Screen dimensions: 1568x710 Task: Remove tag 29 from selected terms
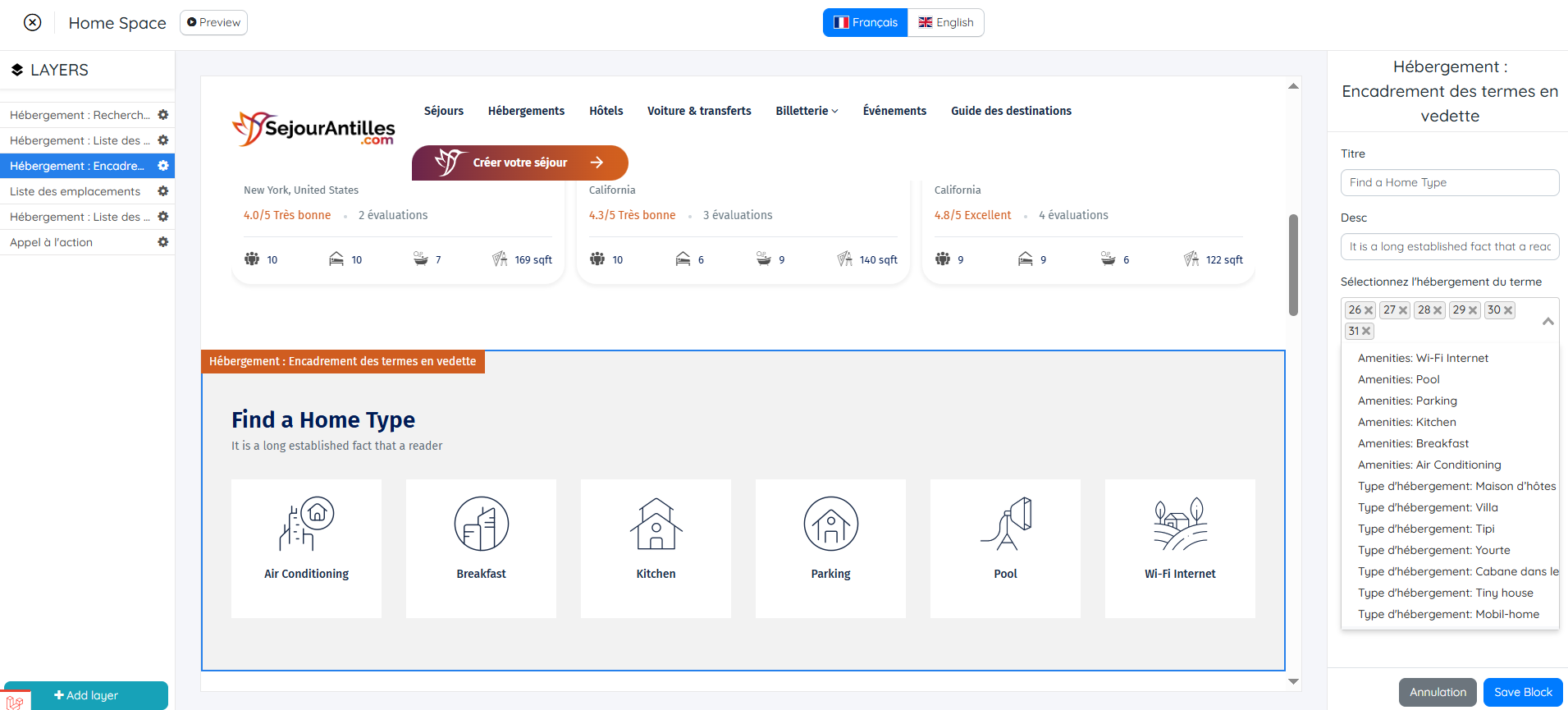point(1473,310)
